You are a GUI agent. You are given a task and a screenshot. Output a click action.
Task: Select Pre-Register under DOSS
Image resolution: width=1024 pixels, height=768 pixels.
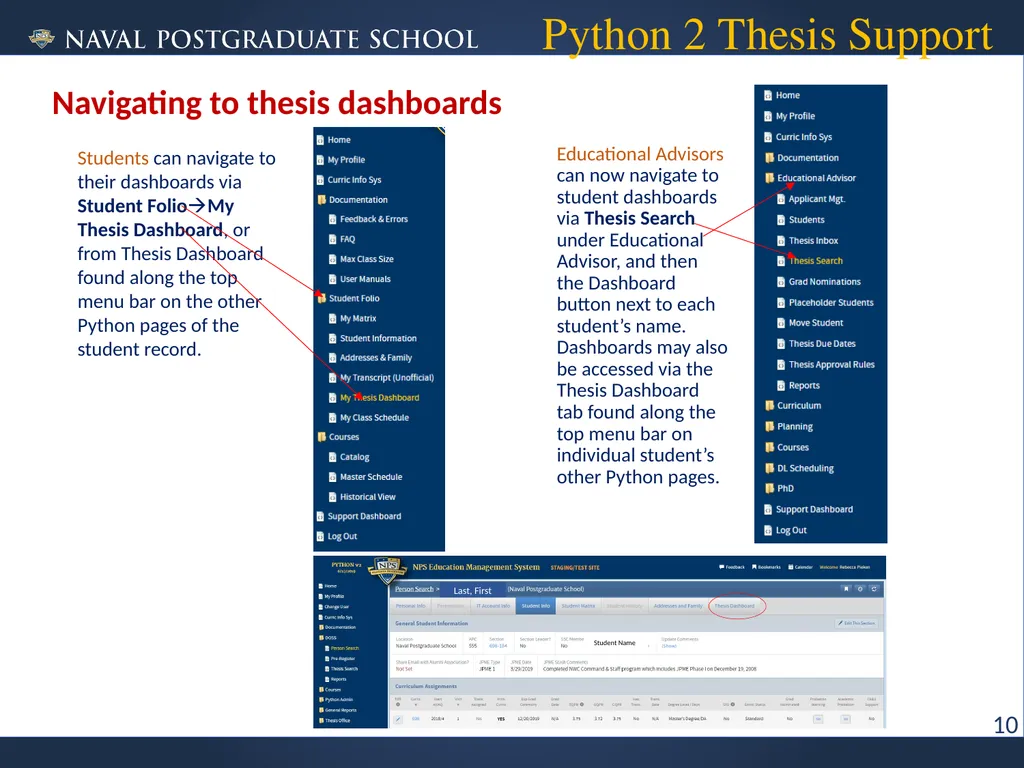339,658
